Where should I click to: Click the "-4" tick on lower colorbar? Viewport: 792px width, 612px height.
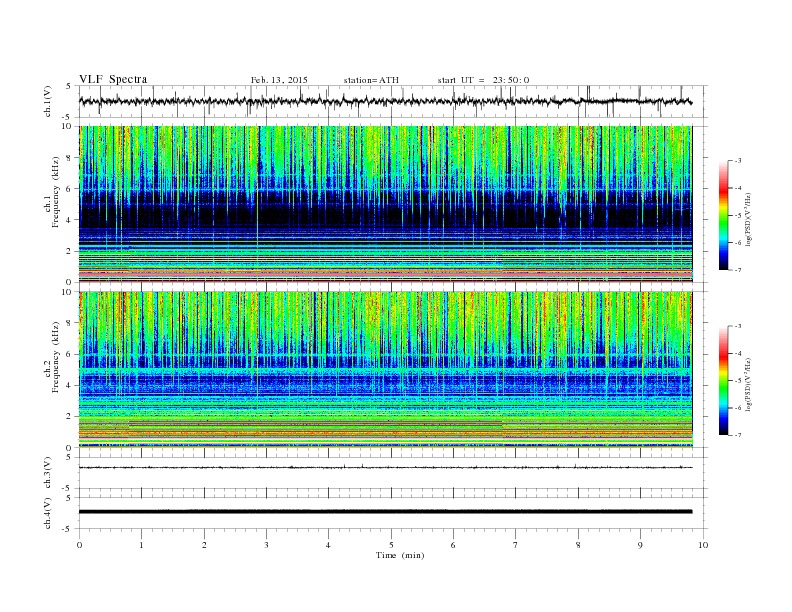click(x=738, y=353)
